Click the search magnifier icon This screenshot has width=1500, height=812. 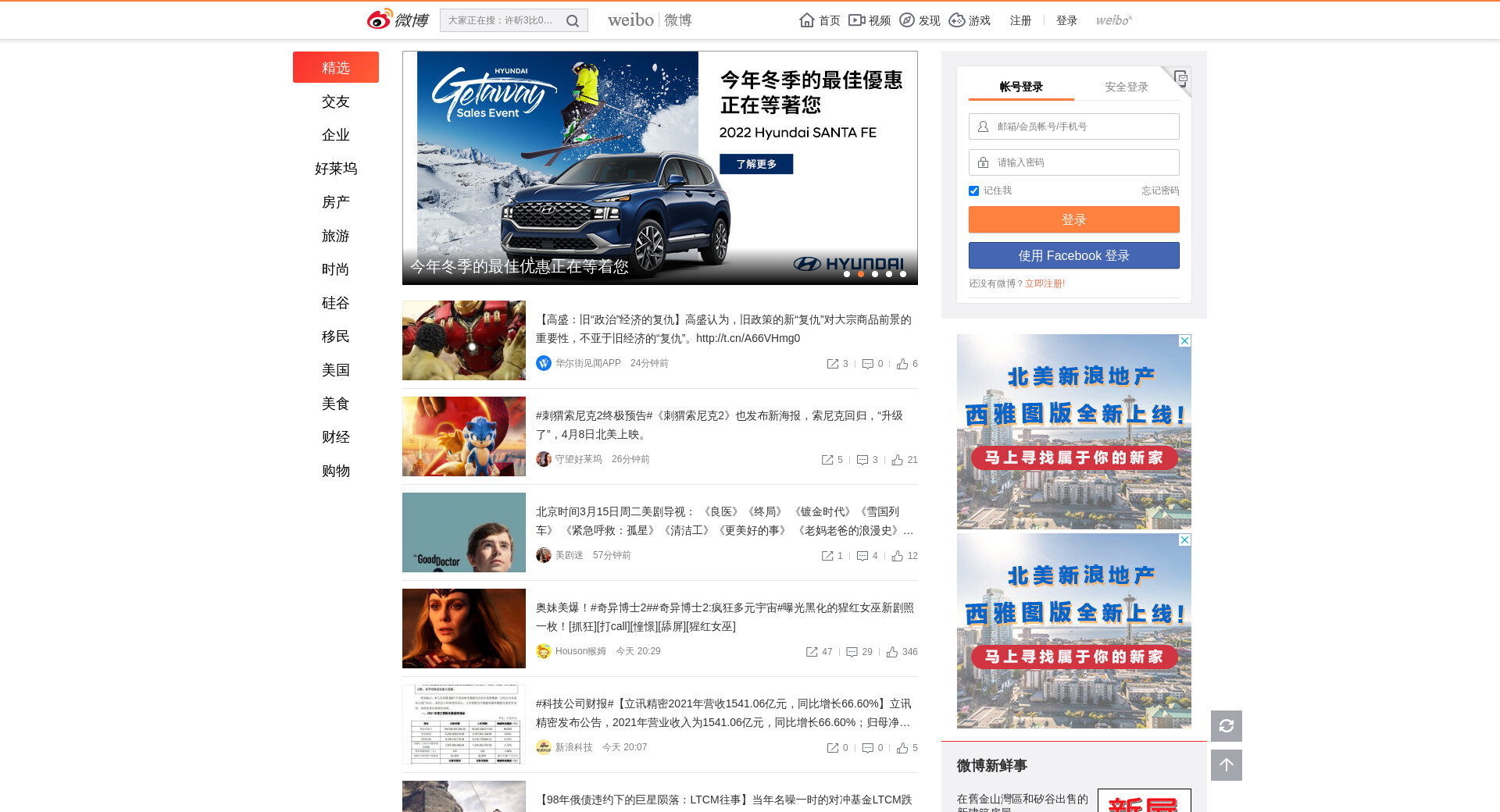point(572,21)
